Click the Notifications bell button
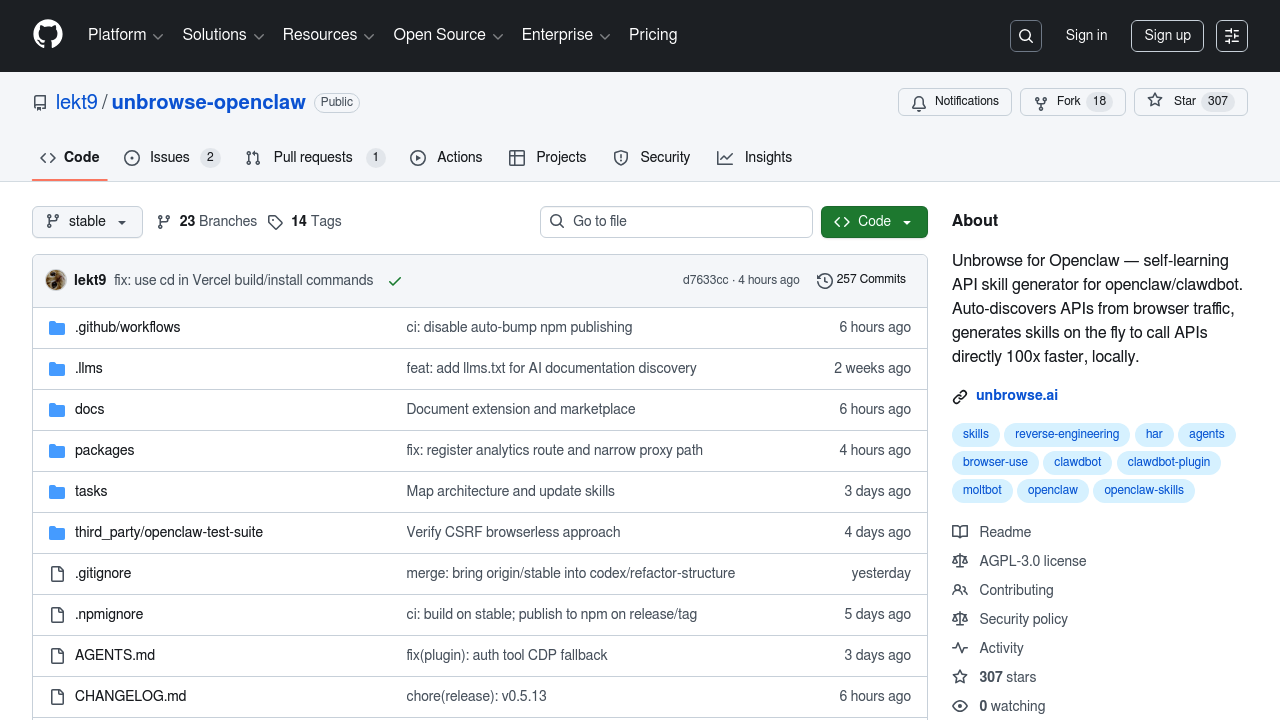1280x720 pixels. [955, 102]
